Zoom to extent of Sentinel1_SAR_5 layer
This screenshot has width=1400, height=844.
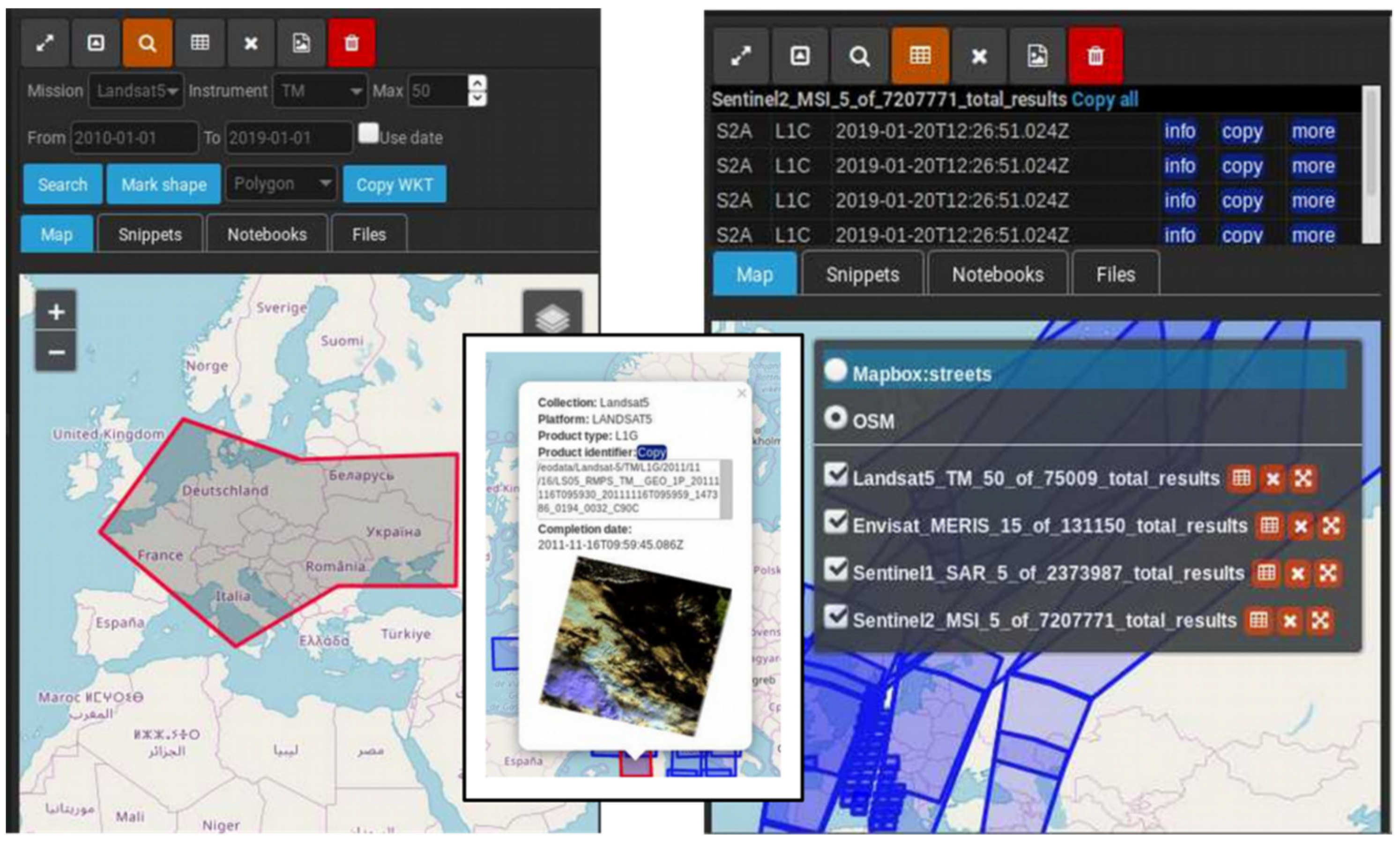(1328, 573)
